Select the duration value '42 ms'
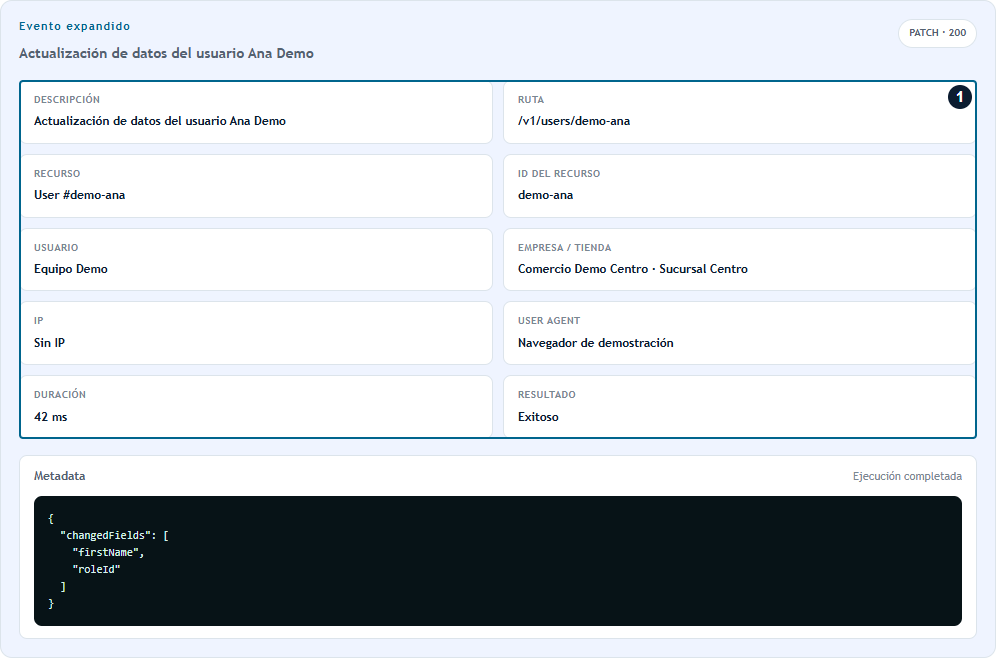 [51, 417]
